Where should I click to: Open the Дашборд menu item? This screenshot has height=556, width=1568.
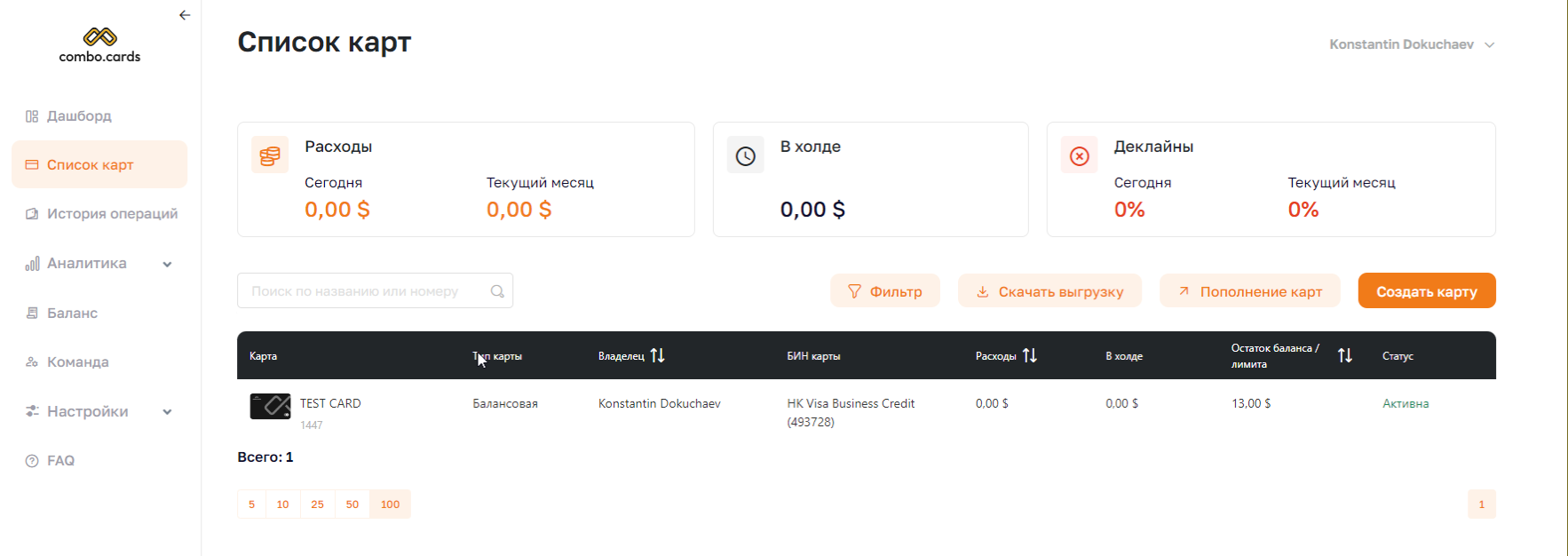pos(79,116)
